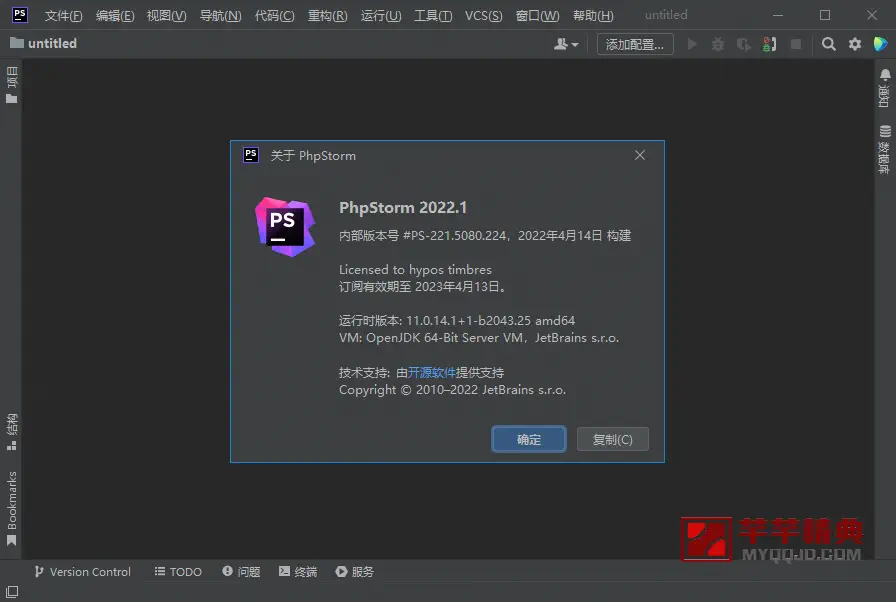896x602 pixels.
Task: Click the PhpStorm 2022.1 heading
Action: point(403,207)
